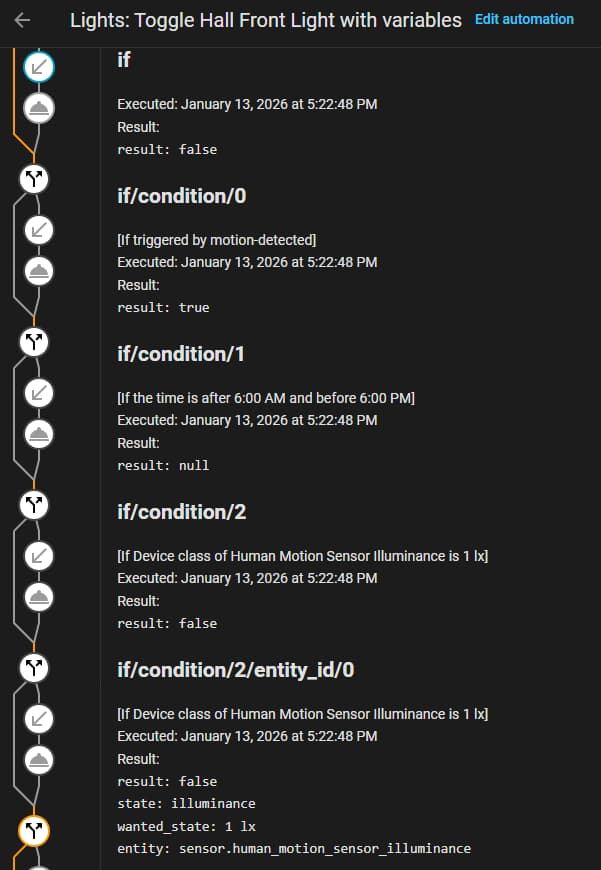
Task: Click the arrow node beside the 6:00 AM time condition
Action: pyautogui.click(x=38, y=391)
